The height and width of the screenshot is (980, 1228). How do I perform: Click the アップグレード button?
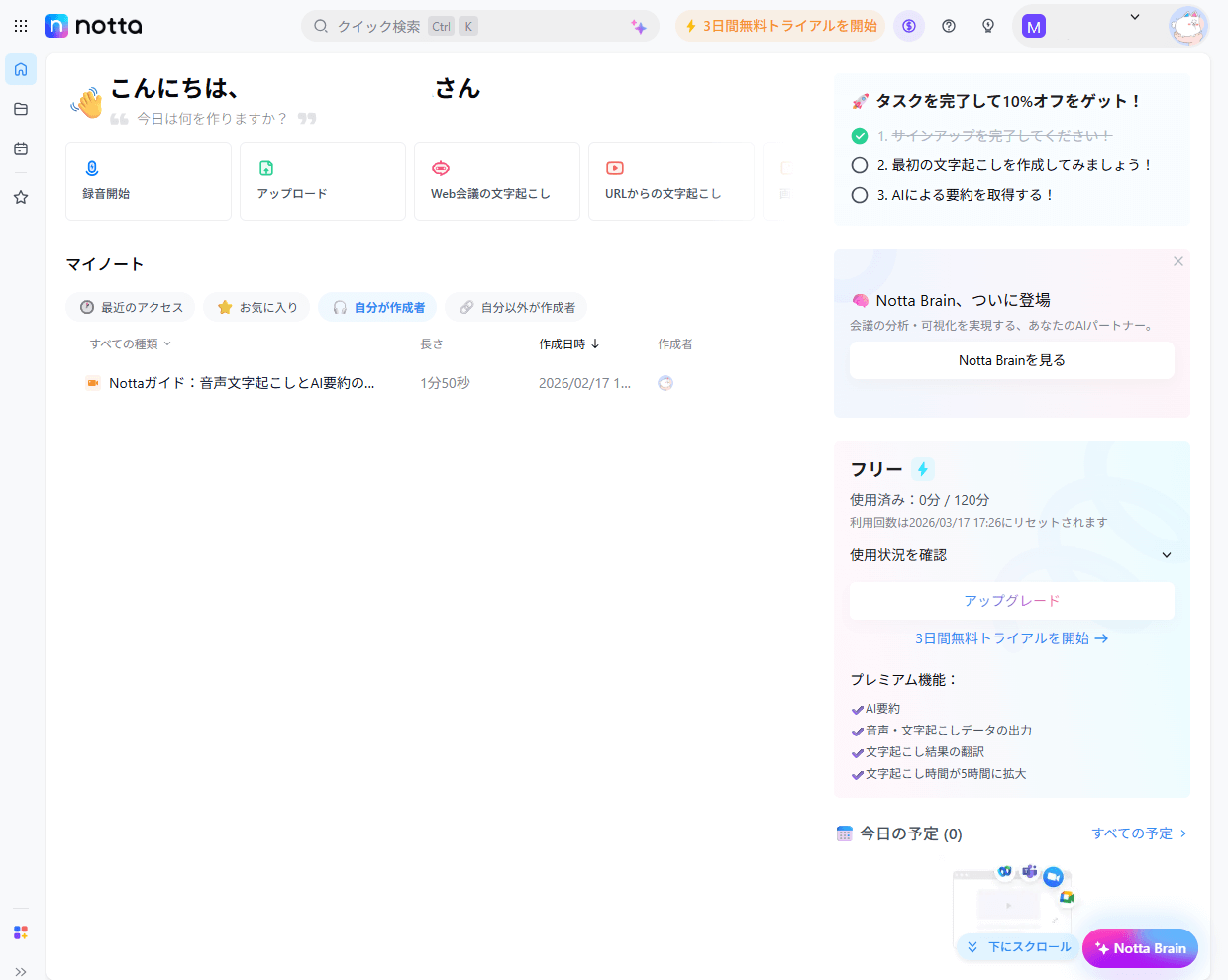point(1011,601)
